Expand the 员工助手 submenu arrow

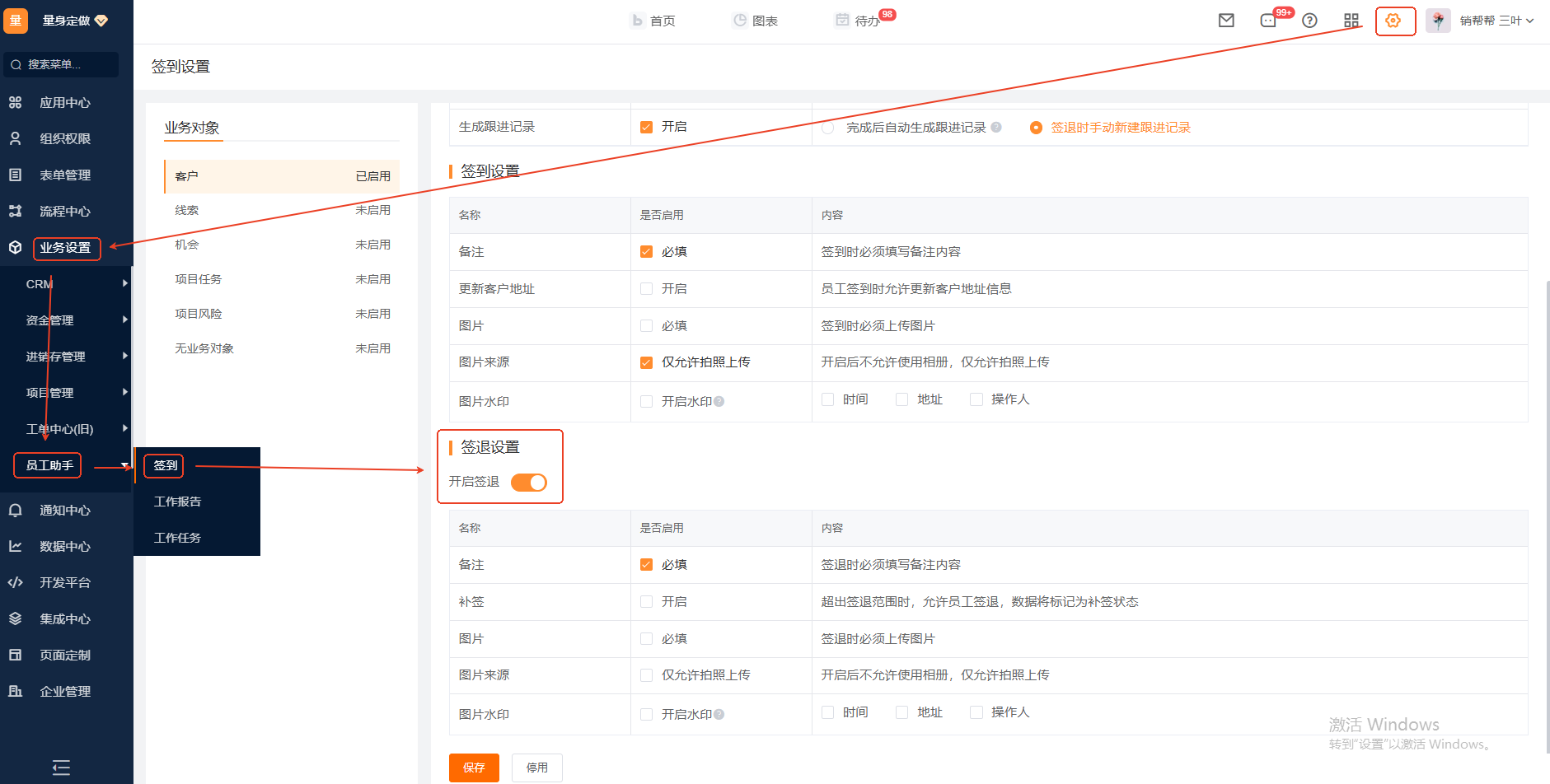click(125, 465)
